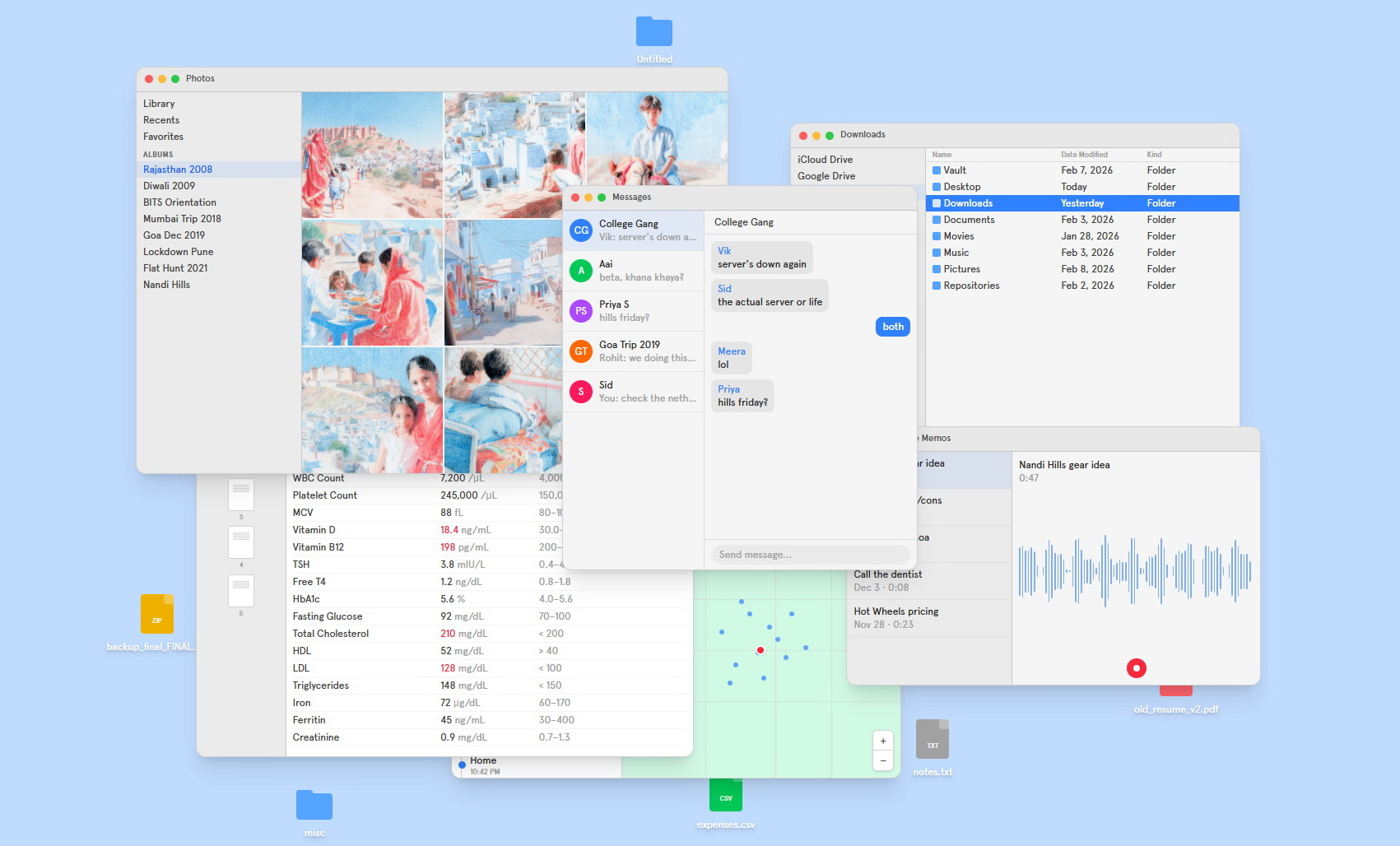
Task: Open the Nandi Hills album
Action: [166, 285]
